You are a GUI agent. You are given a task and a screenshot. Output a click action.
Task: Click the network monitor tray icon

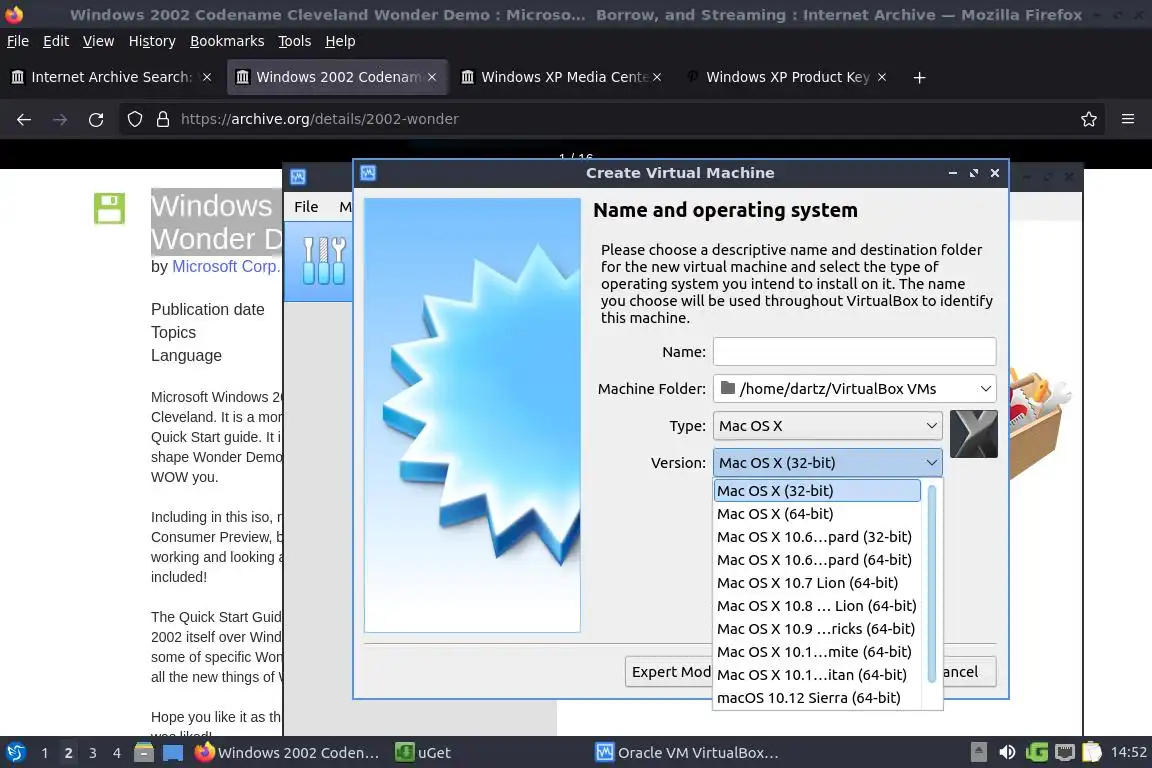click(1065, 753)
